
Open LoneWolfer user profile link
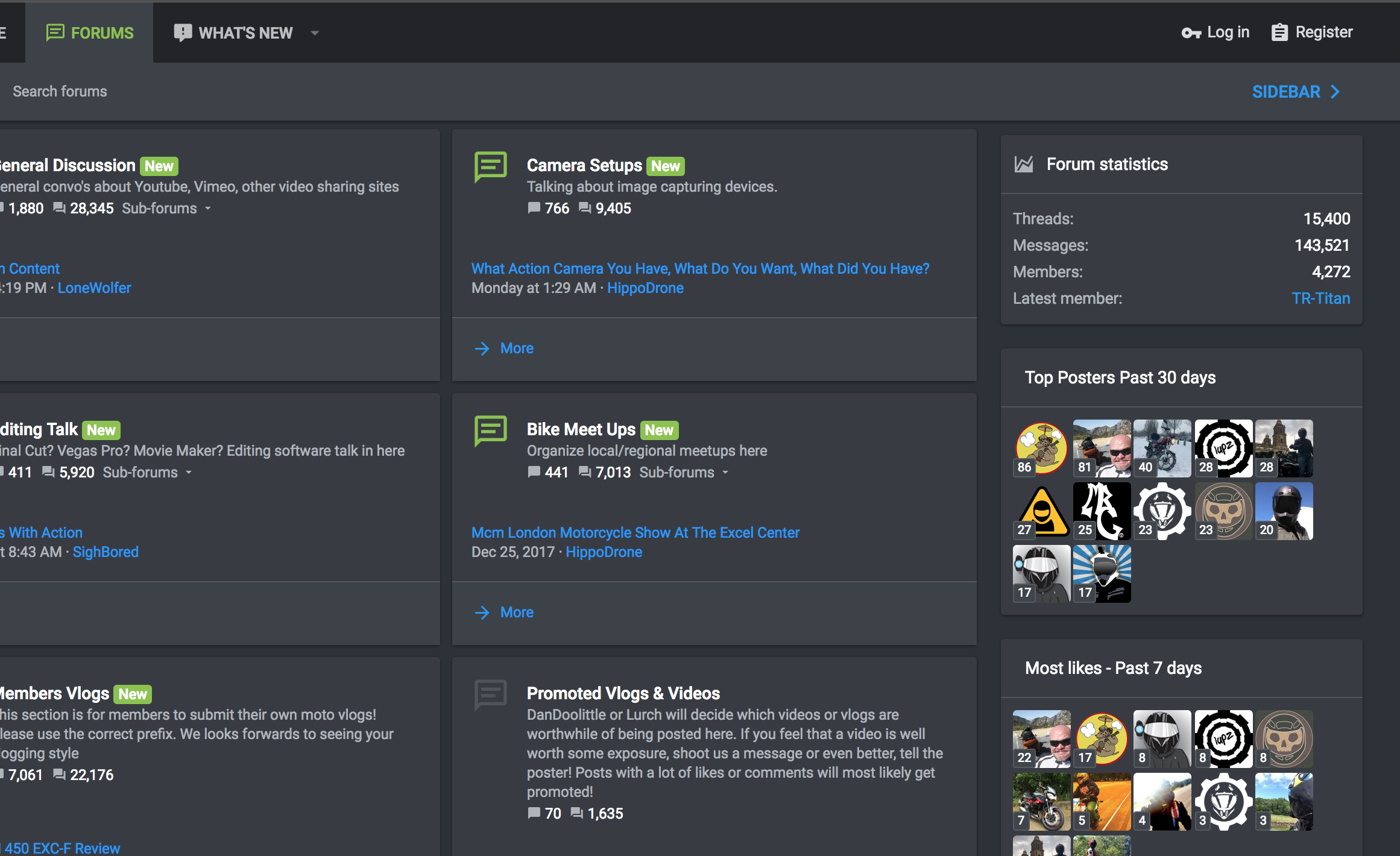94,288
